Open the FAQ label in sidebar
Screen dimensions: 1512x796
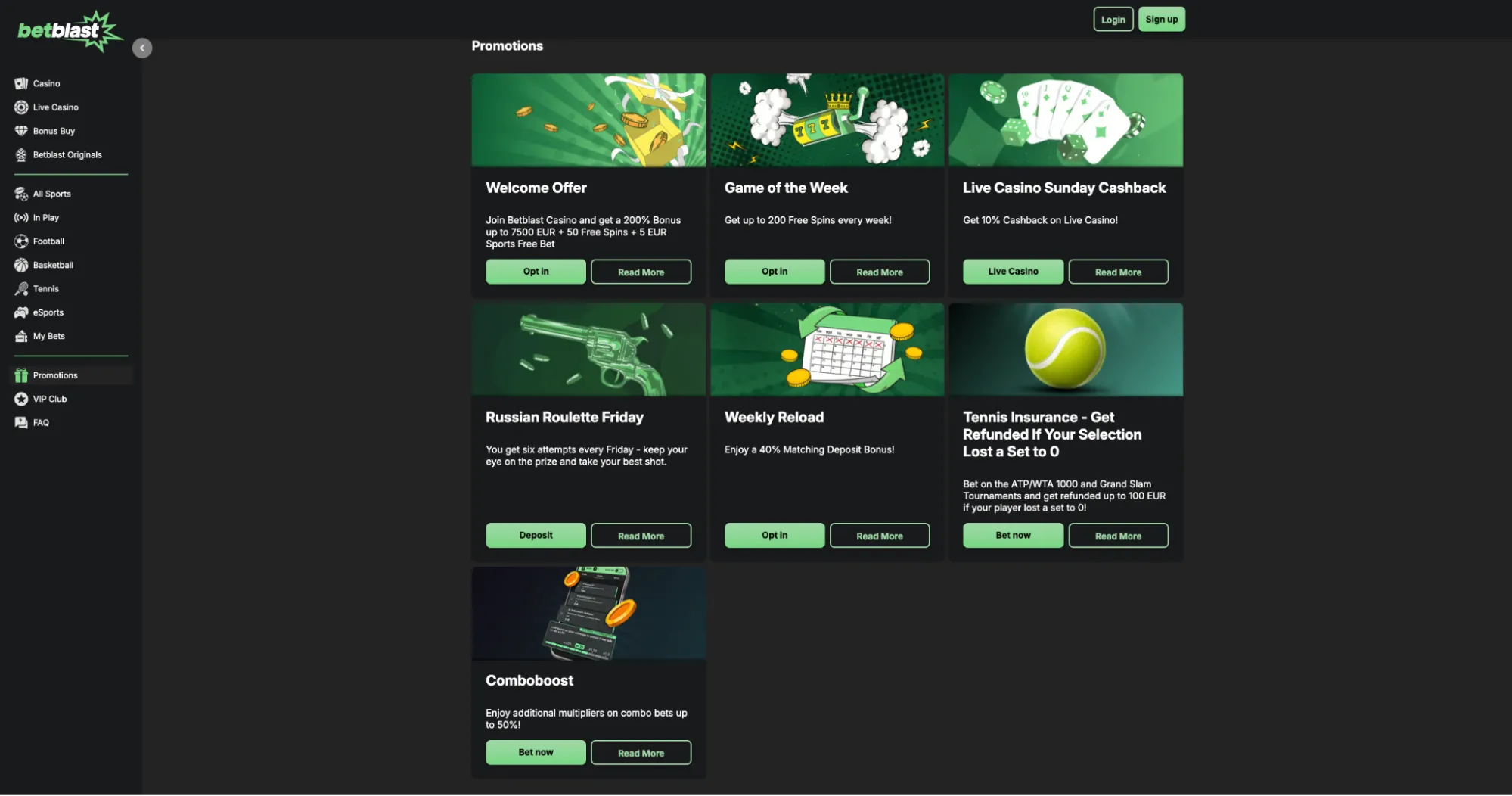(x=41, y=422)
